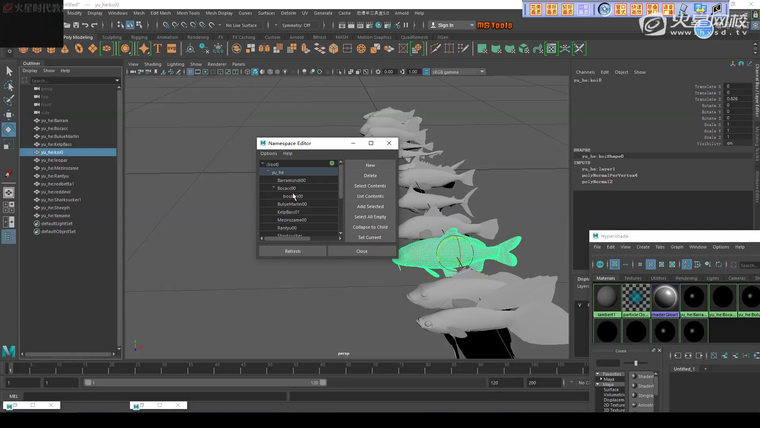Switch to the Sculpting shelf tab

point(112,37)
